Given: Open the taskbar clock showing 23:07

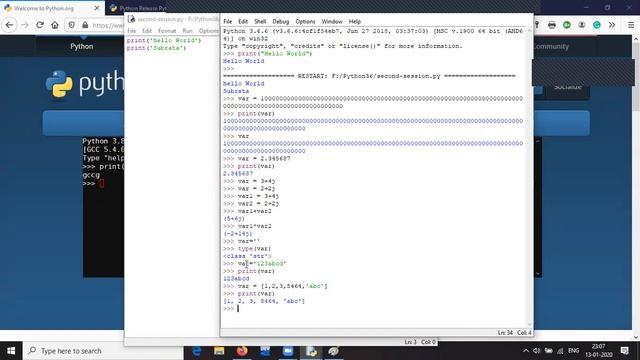Looking at the screenshot, I should 598,351.
